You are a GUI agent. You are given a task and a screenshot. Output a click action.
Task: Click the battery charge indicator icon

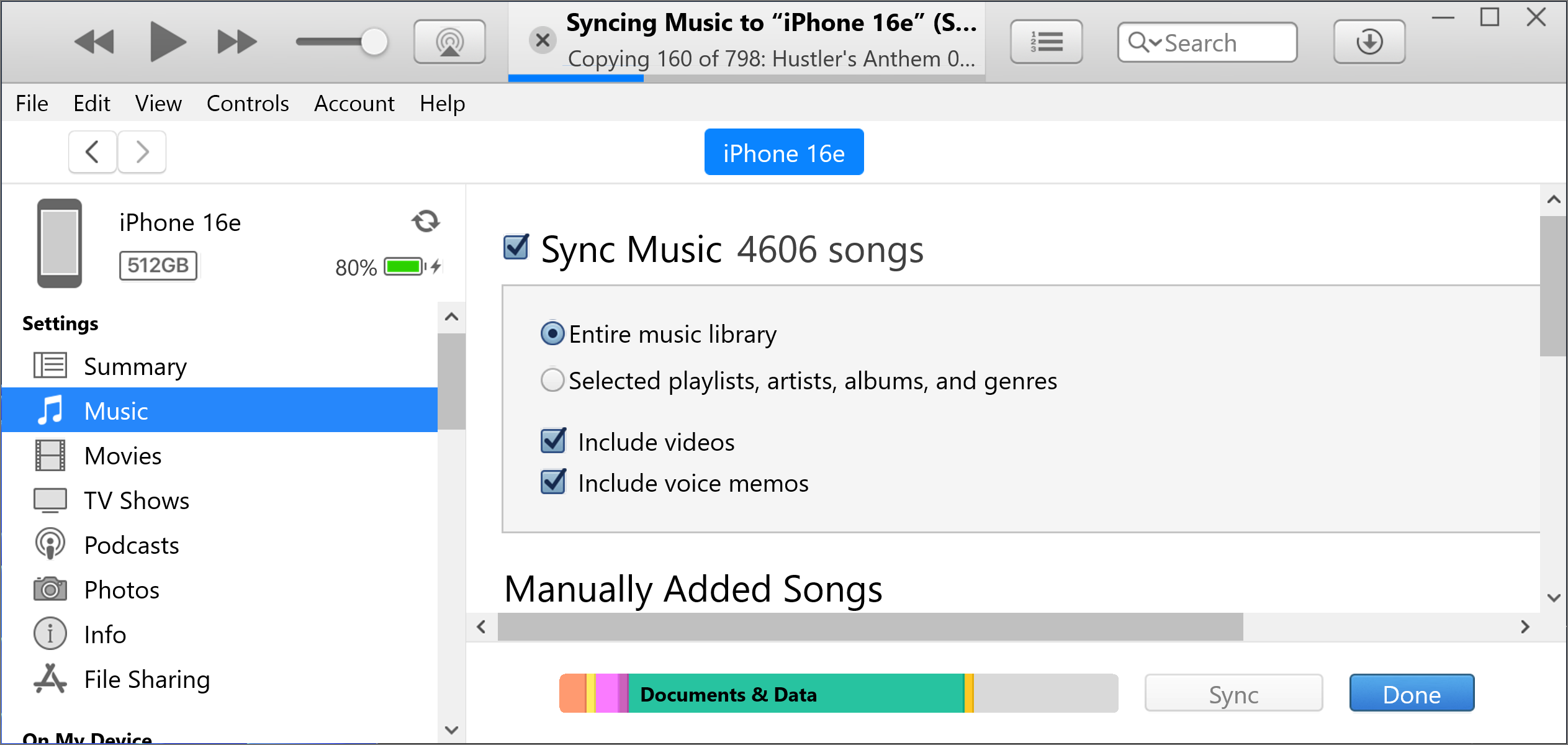[412, 266]
